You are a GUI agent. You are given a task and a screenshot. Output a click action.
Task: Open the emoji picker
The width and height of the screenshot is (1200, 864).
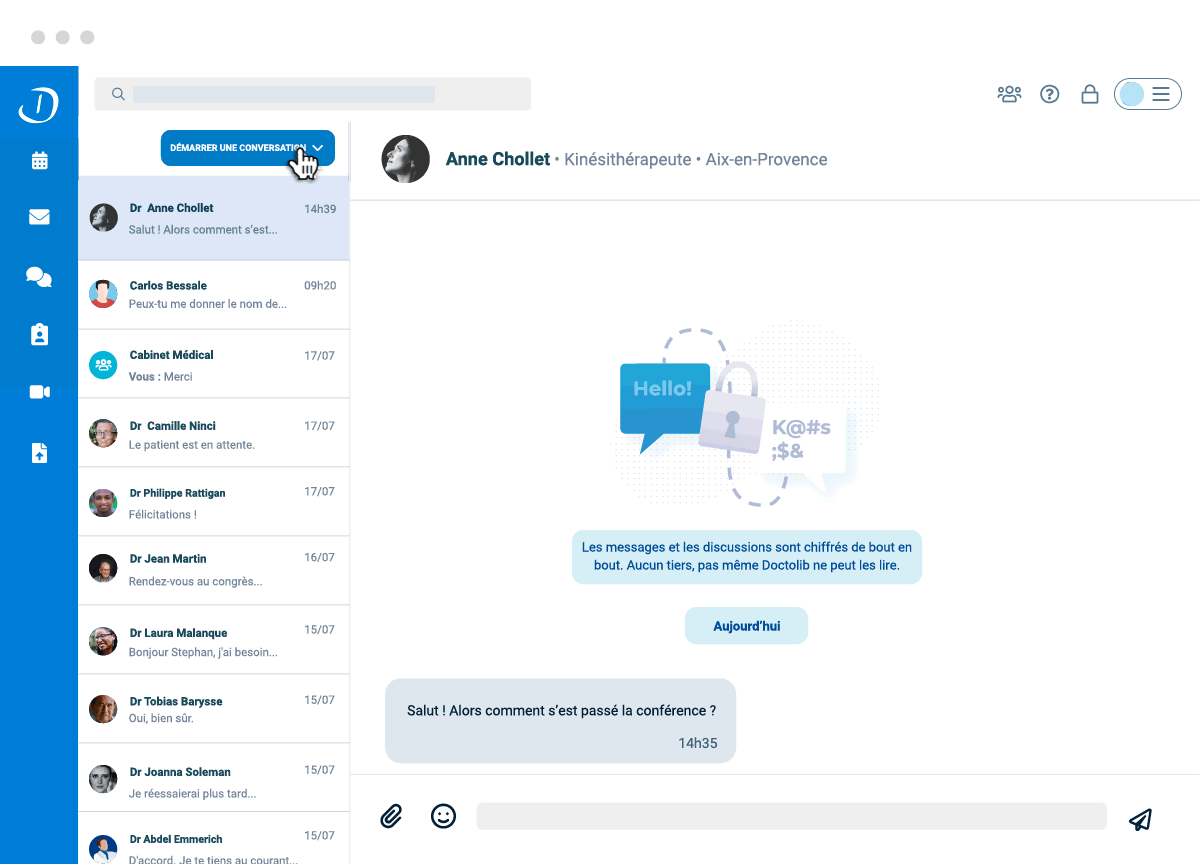click(x=443, y=816)
